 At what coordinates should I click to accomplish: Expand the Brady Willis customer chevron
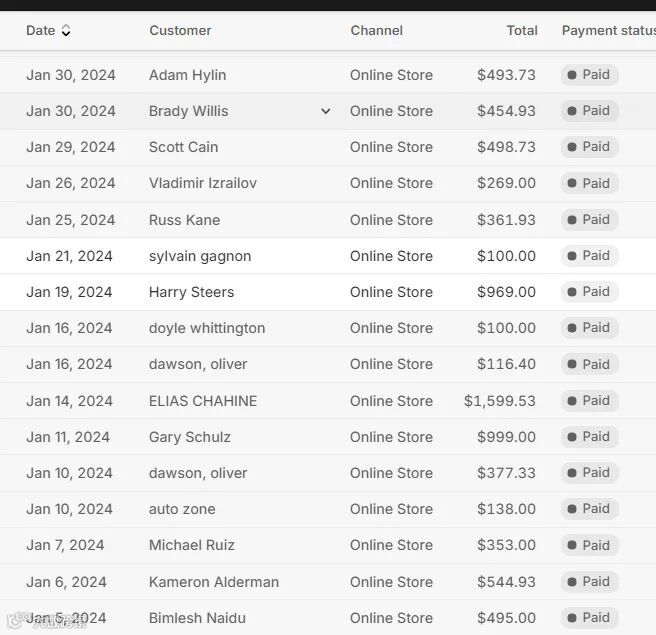(x=325, y=111)
